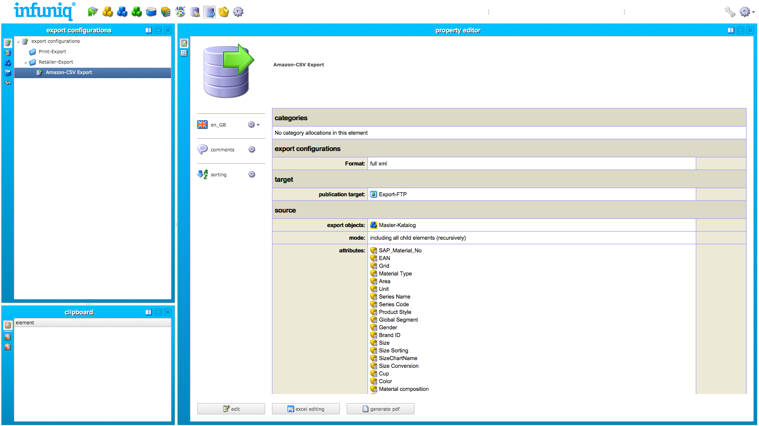
Task: Select Print-Export in the tree
Action: pyautogui.click(x=52, y=51)
